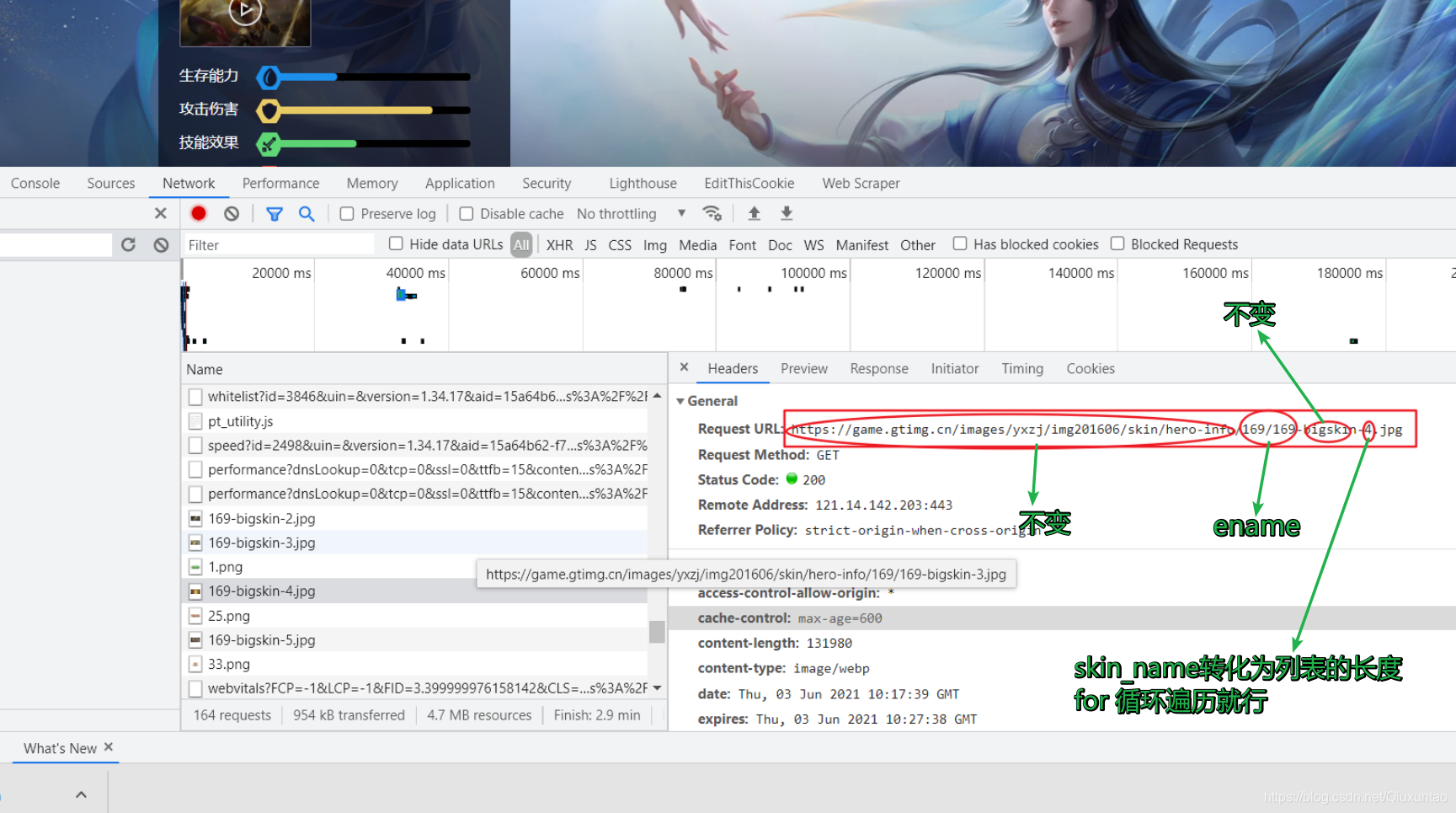Export HAR file with the download arrow
Viewport: 1456px width, 813px height.
pyautogui.click(x=787, y=213)
